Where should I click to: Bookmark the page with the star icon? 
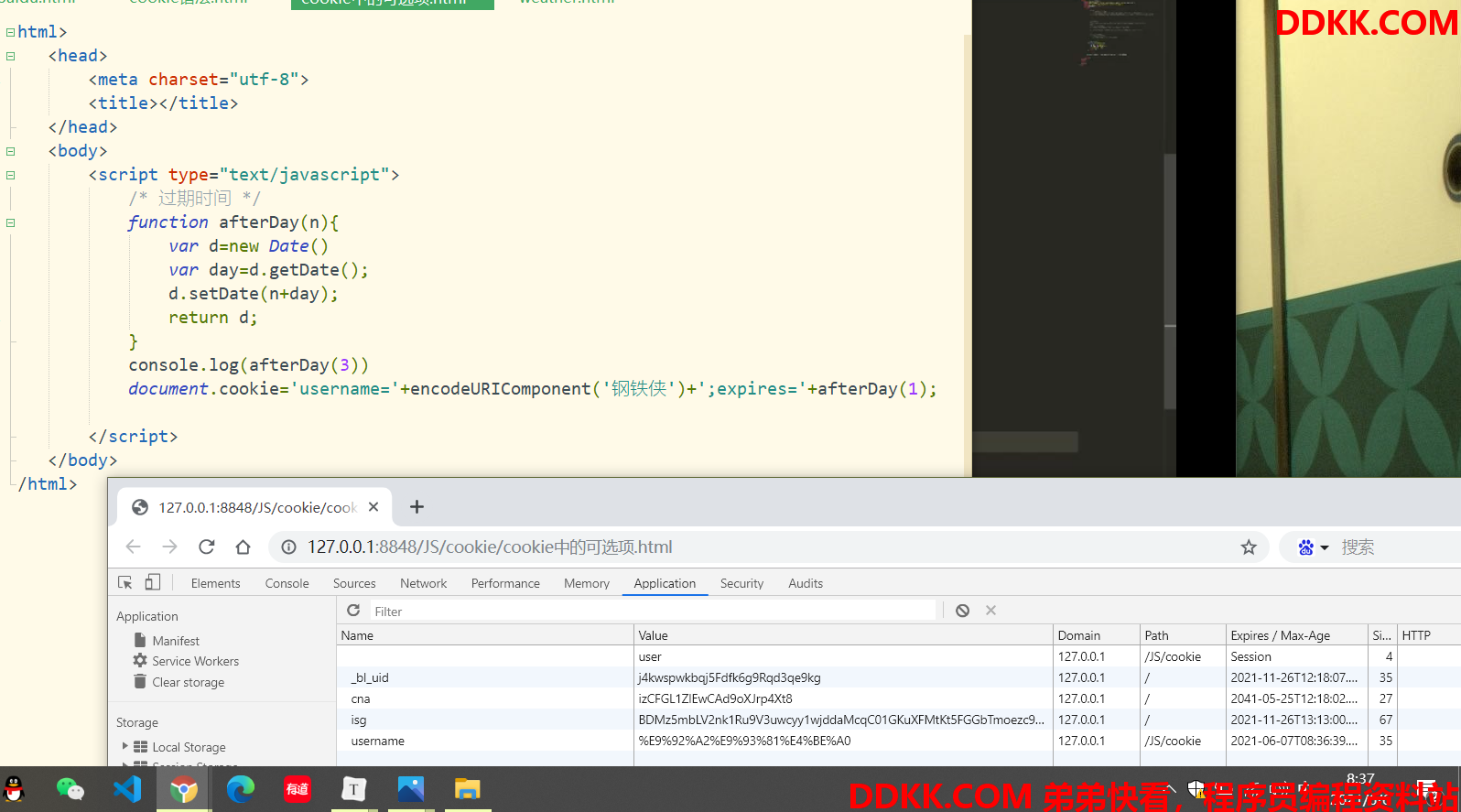click(1249, 547)
